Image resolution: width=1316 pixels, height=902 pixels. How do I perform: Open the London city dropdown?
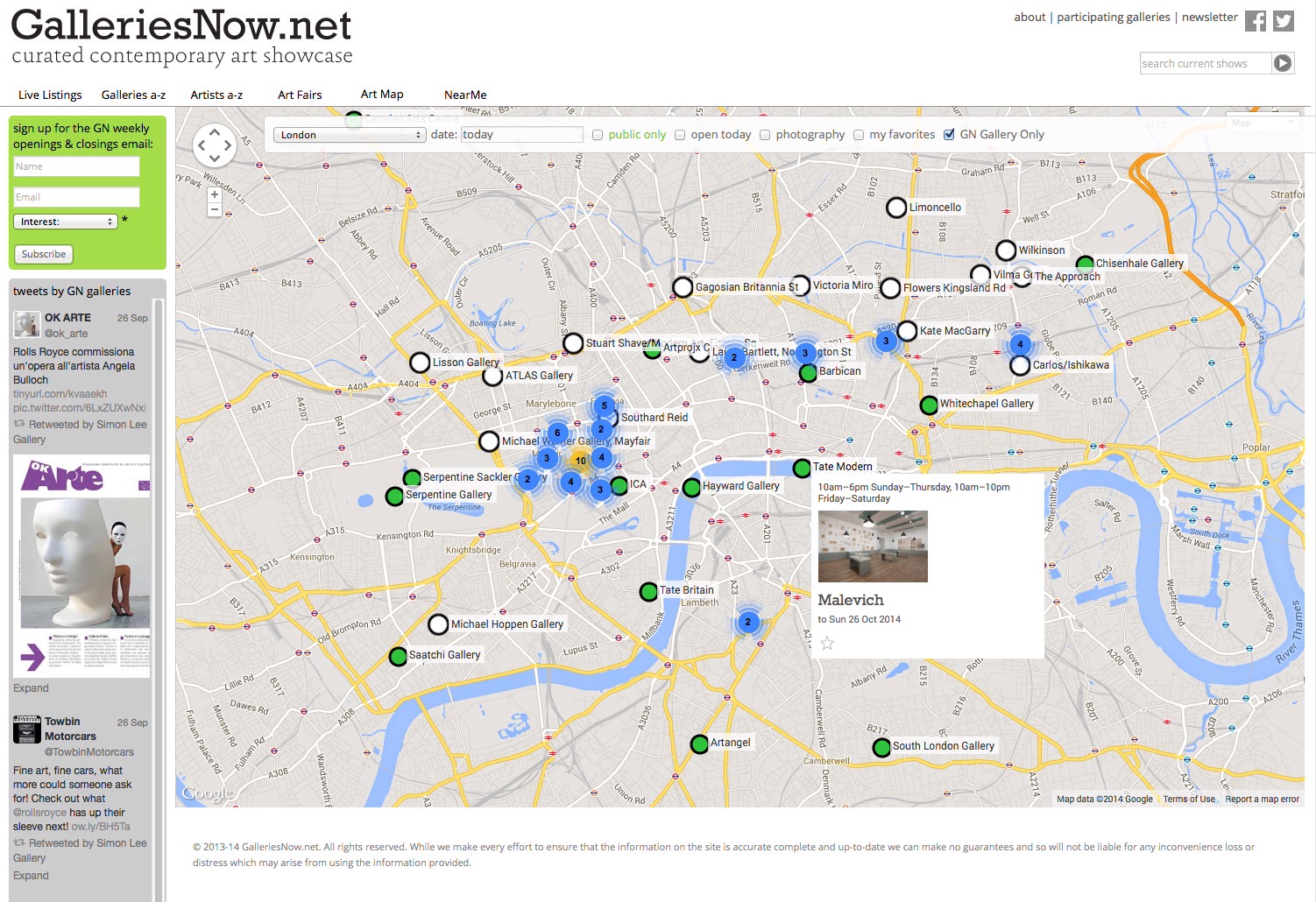(x=350, y=135)
